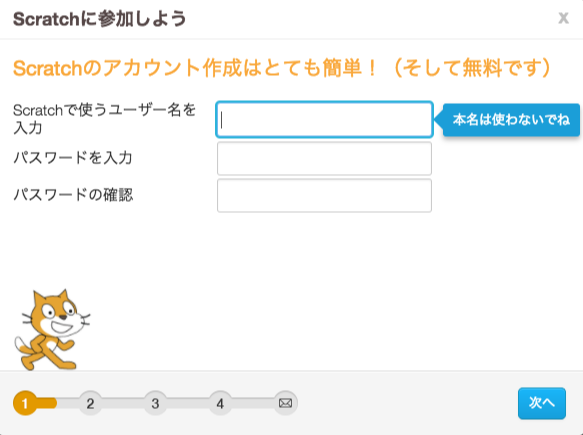The image size is (583, 435).
Task: Click the Scratchで使うユーザー名を入力 label
Action: (104, 119)
